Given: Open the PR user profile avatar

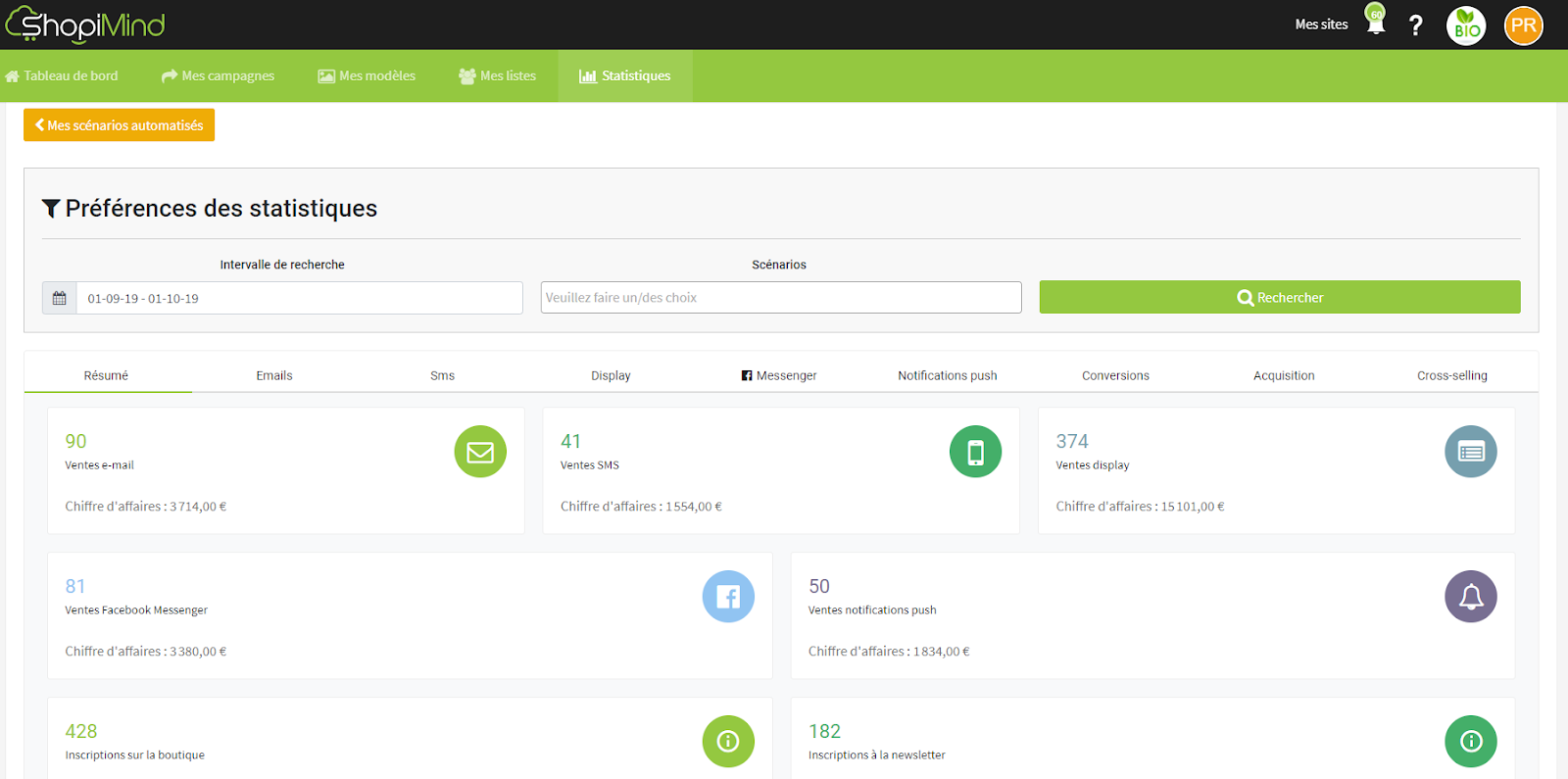Looking at the screenshot, I should click(1524, 25).
